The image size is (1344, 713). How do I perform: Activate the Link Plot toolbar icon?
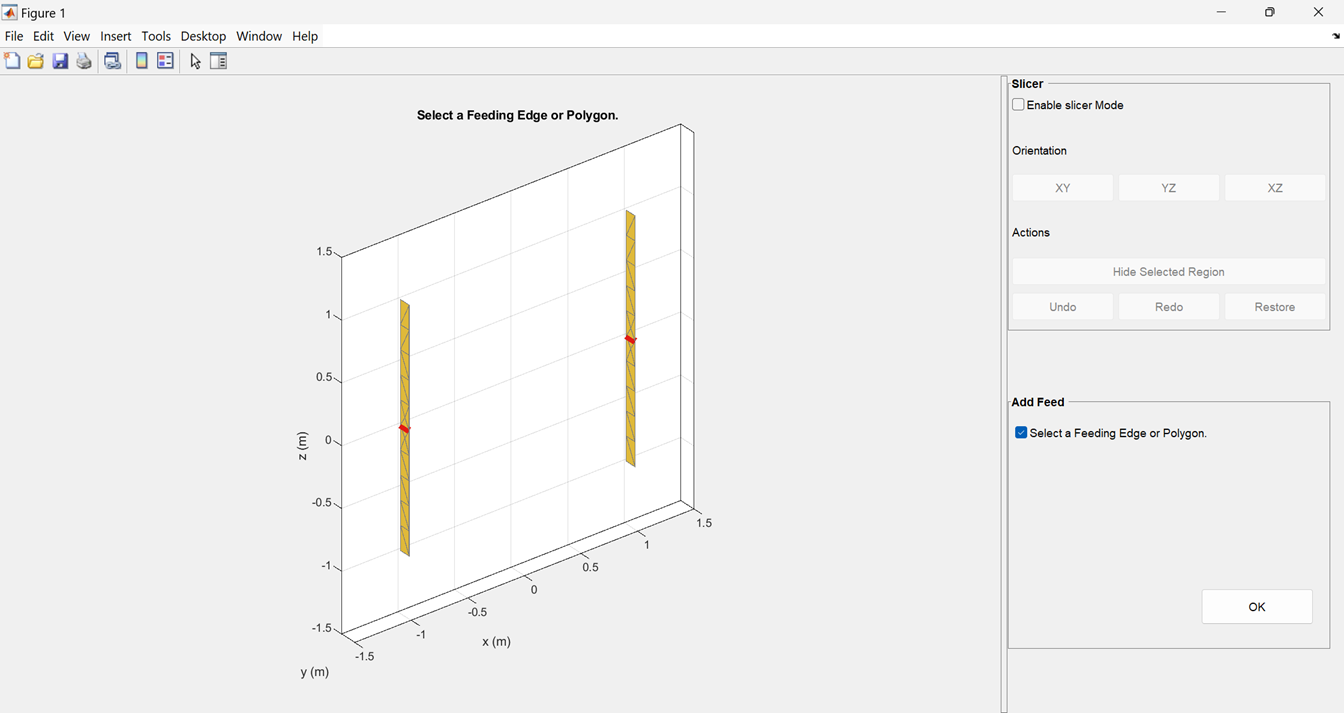click(112, 60)
